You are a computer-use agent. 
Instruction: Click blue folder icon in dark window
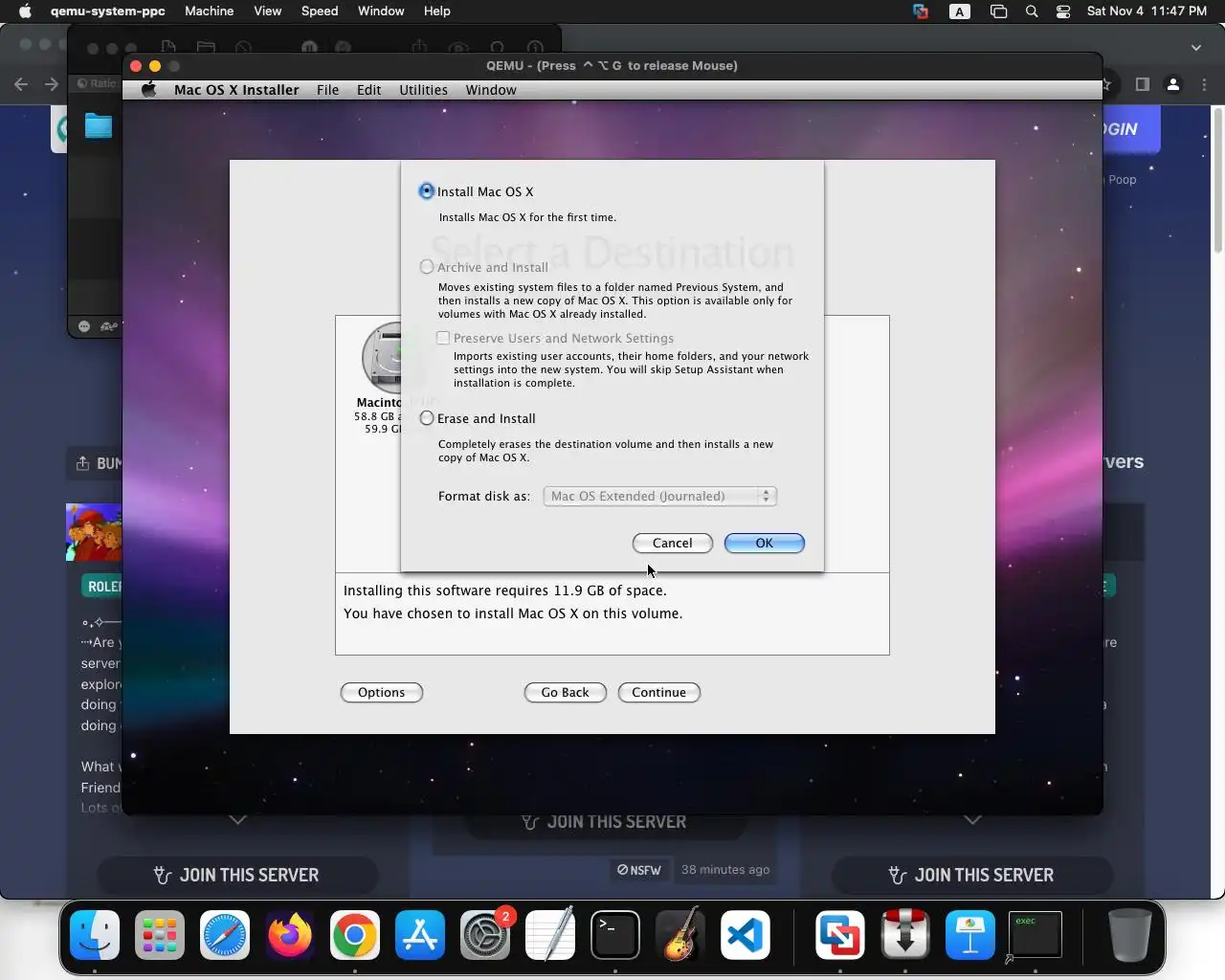(98, 125)
